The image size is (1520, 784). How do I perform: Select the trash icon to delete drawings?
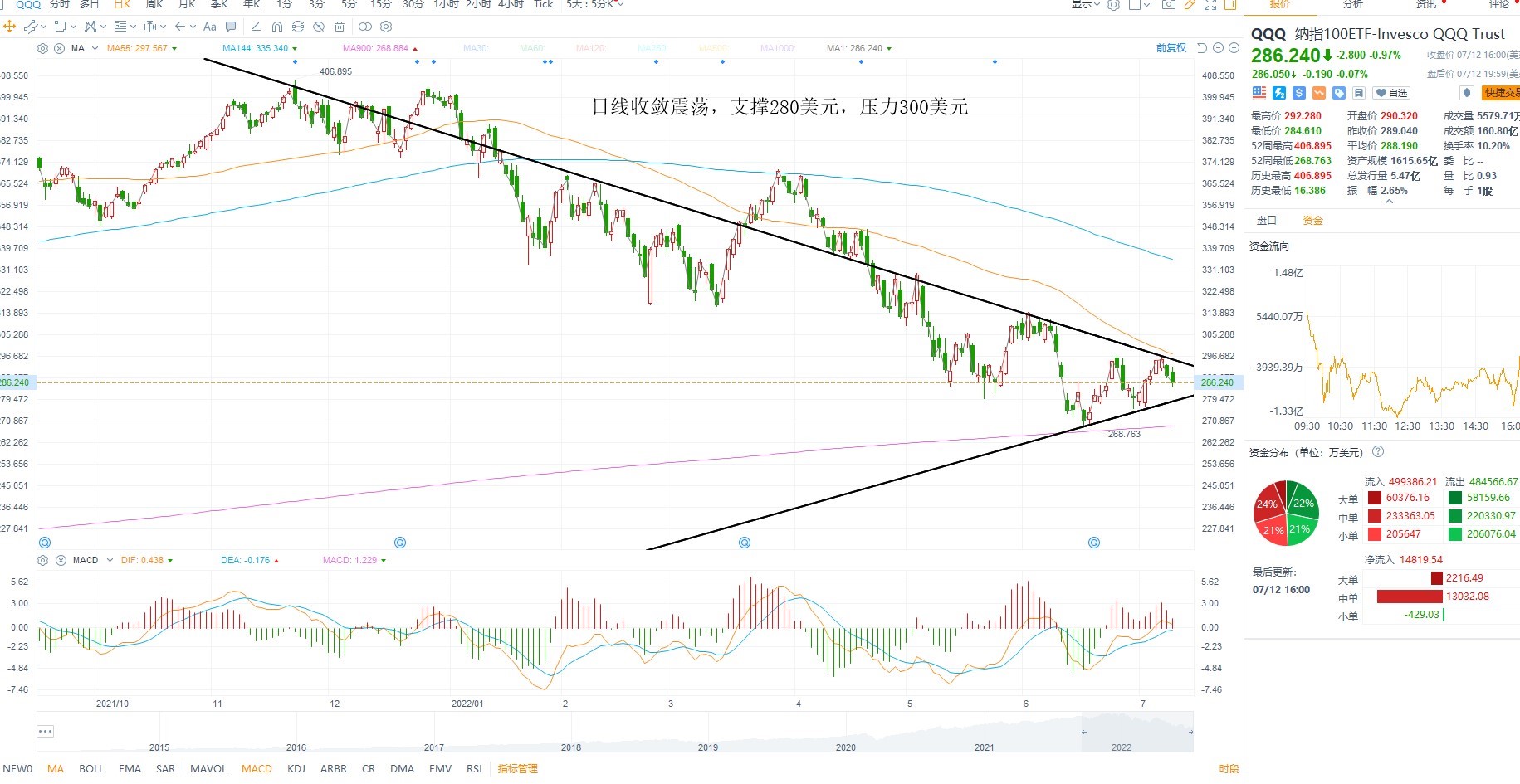tap(340, 27)
